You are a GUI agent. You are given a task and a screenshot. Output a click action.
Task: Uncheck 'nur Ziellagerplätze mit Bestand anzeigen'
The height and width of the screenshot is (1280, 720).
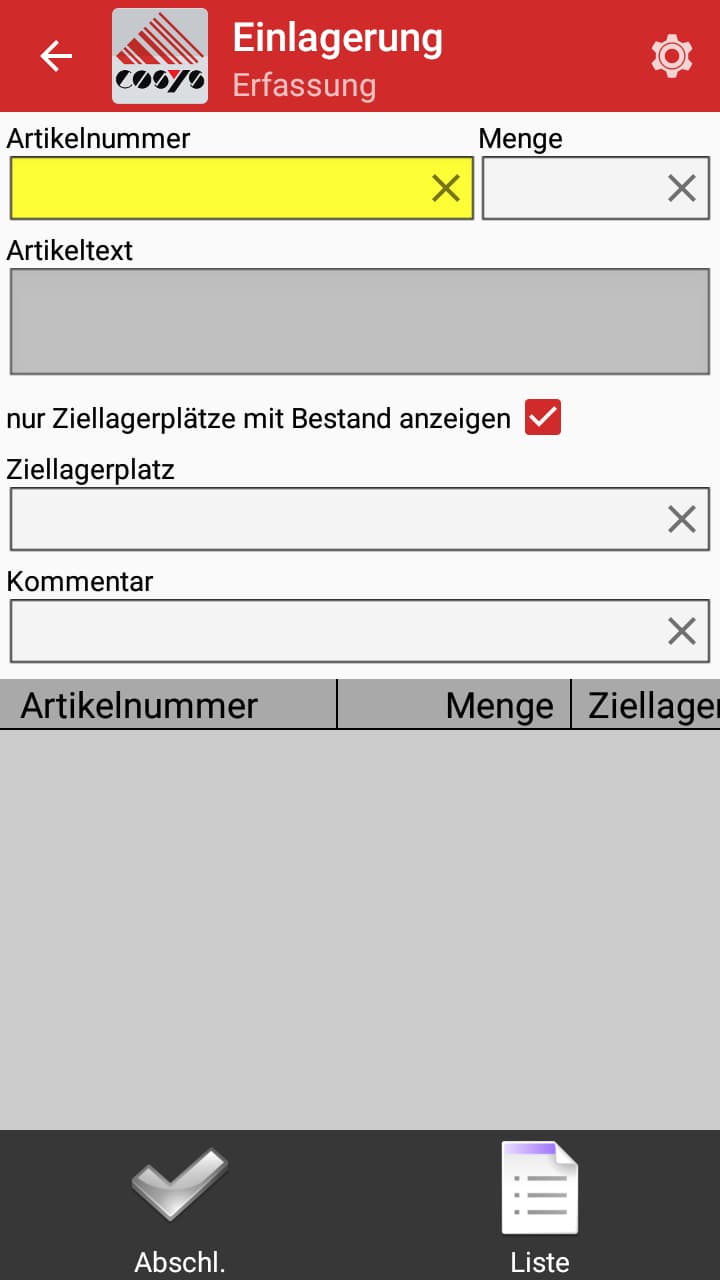pyautogui.click(x=543, y=418)
